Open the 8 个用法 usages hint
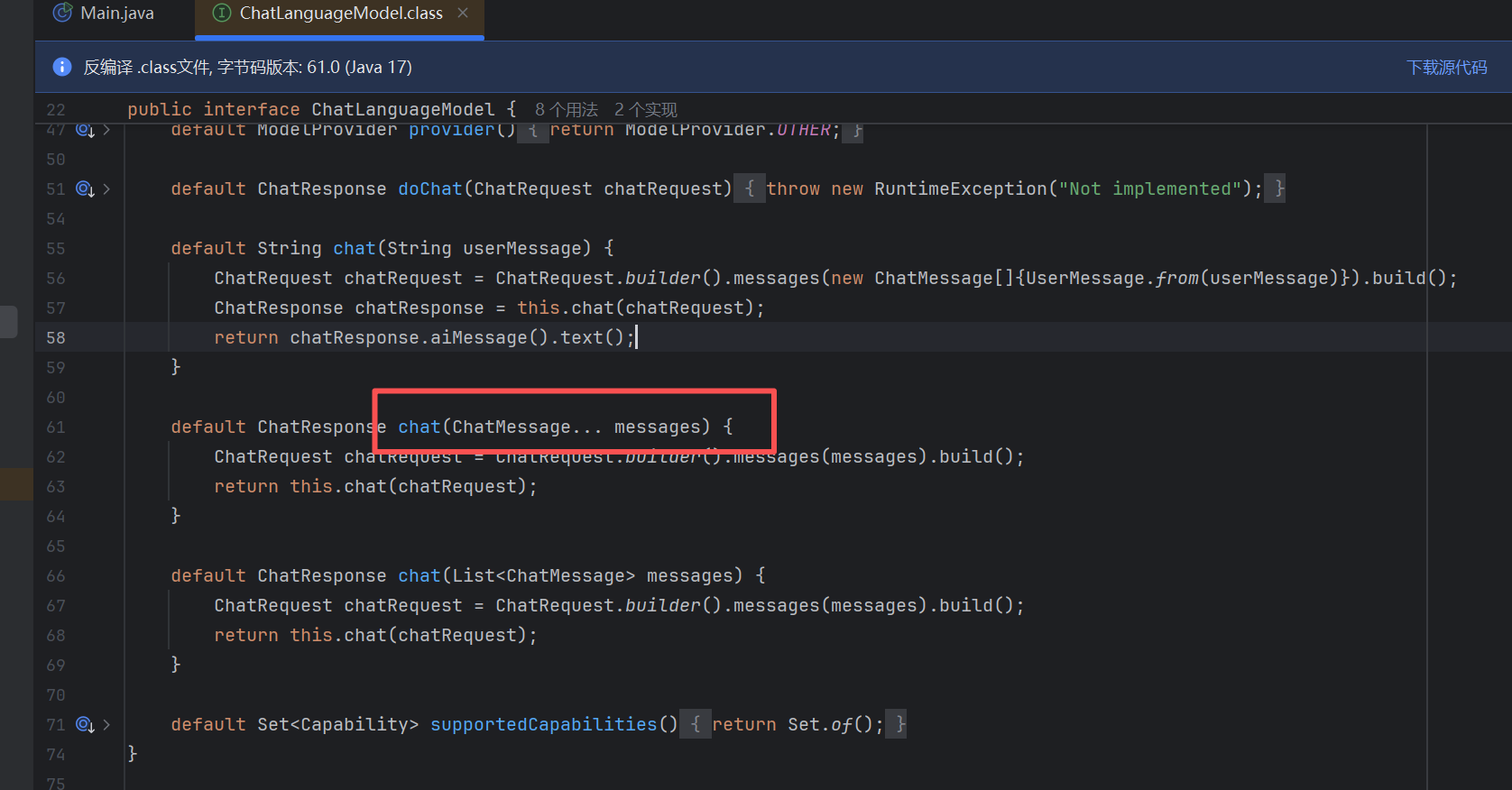 coord(567,109)
